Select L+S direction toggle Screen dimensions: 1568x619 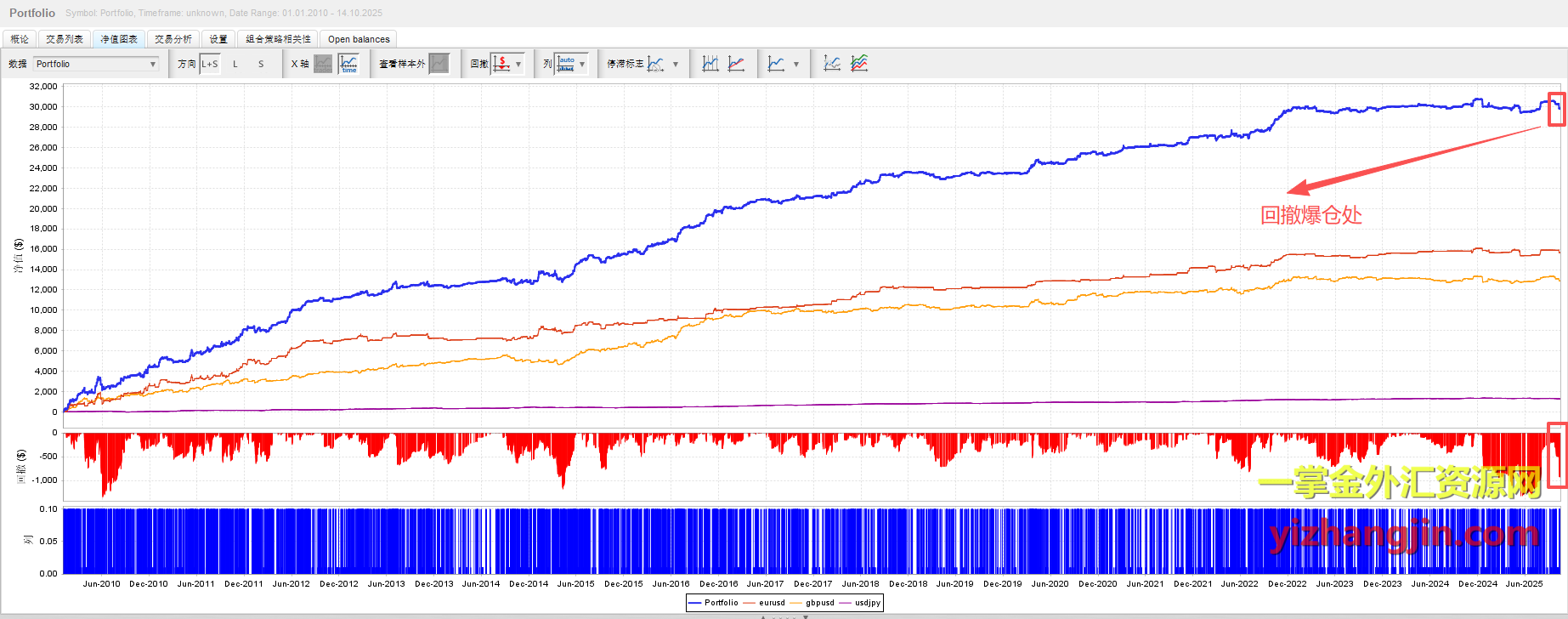coord(210,64)
